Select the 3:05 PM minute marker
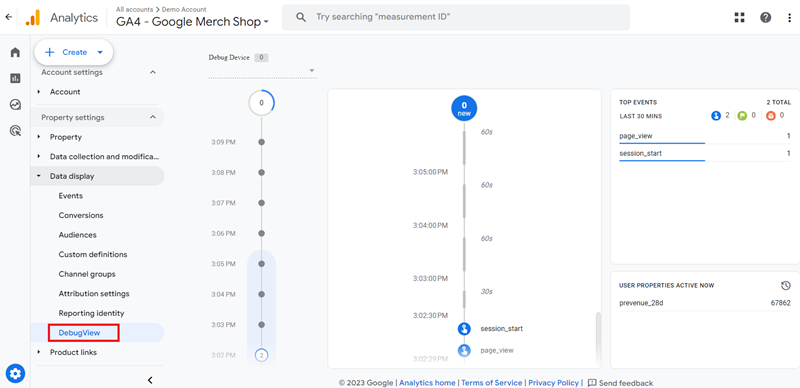The height and width of the screenshot is (388, 800). [x=261, y=264]
